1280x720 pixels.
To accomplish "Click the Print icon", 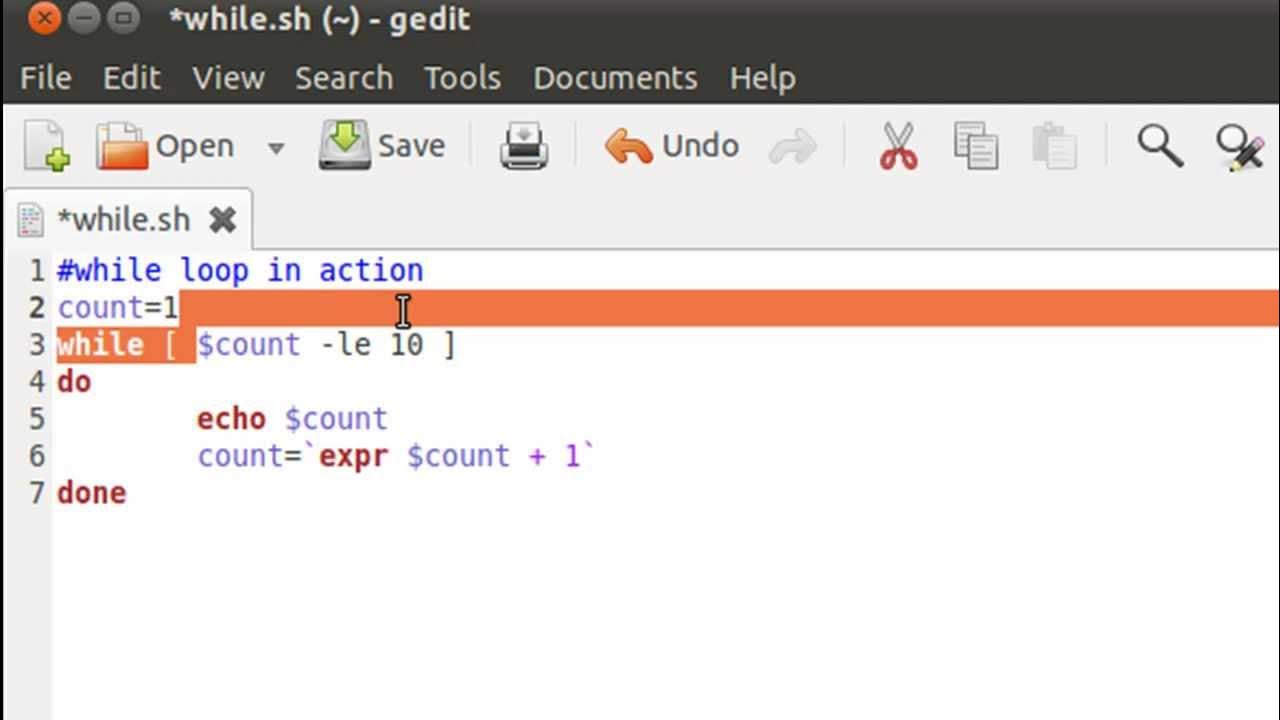I will click(x=524, y=146).
